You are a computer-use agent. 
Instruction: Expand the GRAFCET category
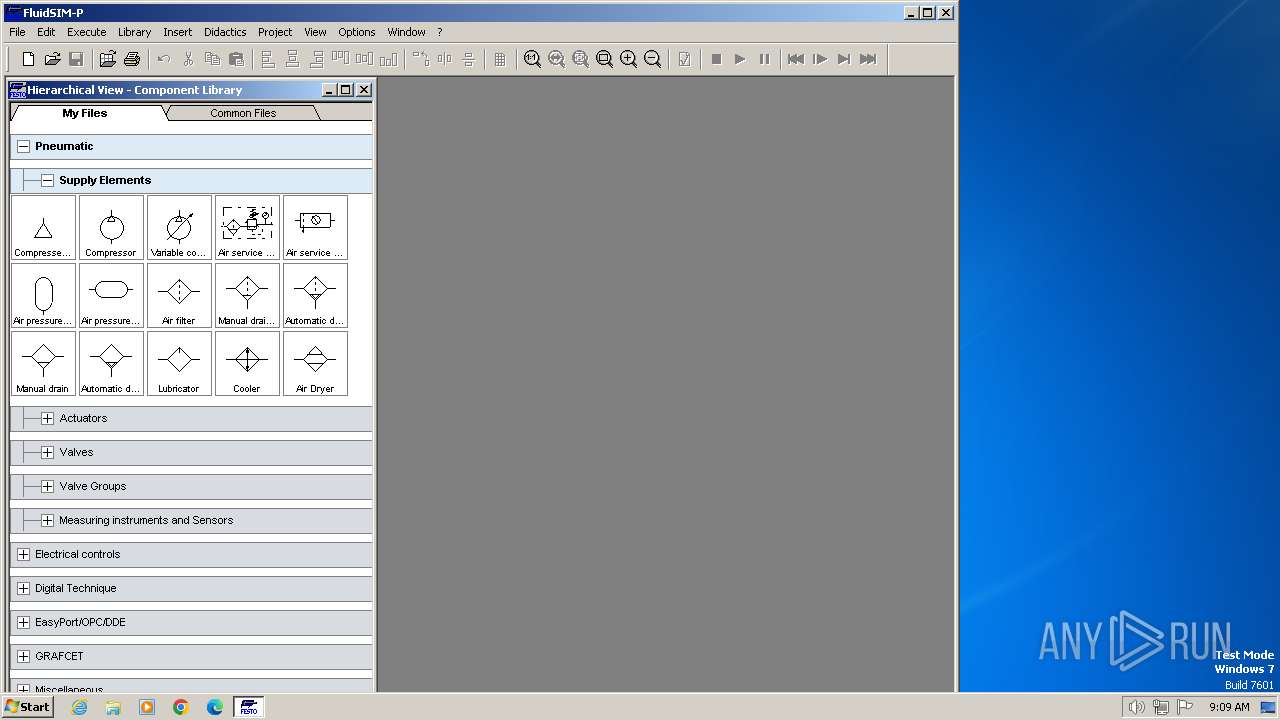click(23, 656)
